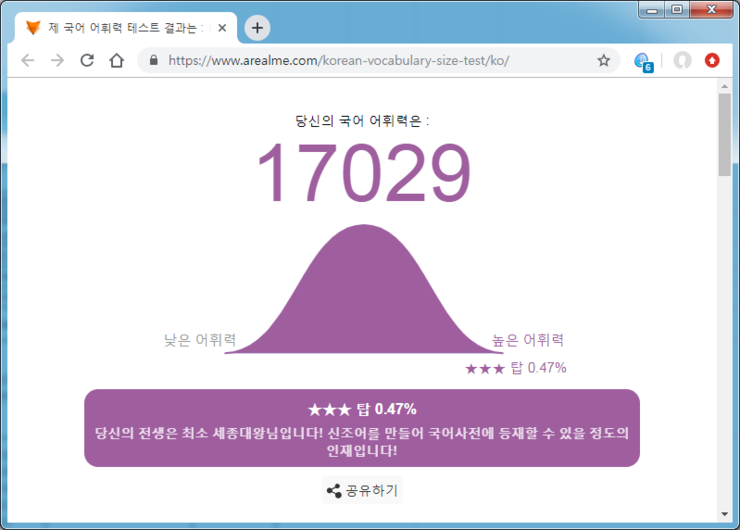Click the score number 17029
This screenshot has width=740, height=530.
pos(363,173)
